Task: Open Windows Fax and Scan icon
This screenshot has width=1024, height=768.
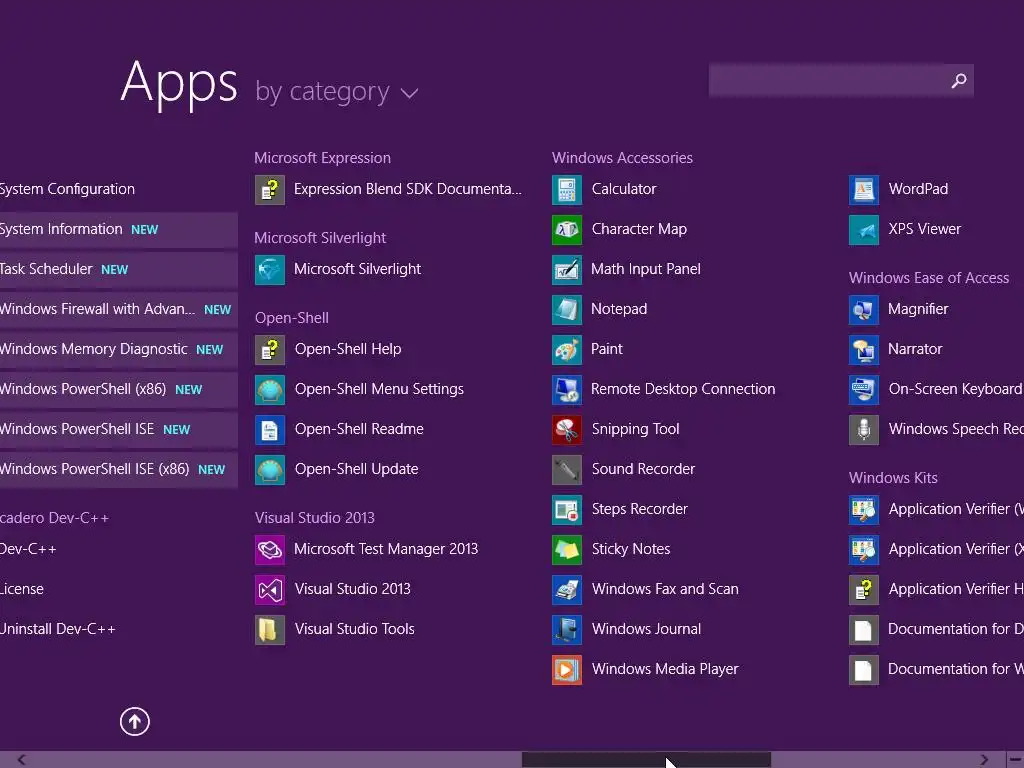Action: tap(566, 590)
